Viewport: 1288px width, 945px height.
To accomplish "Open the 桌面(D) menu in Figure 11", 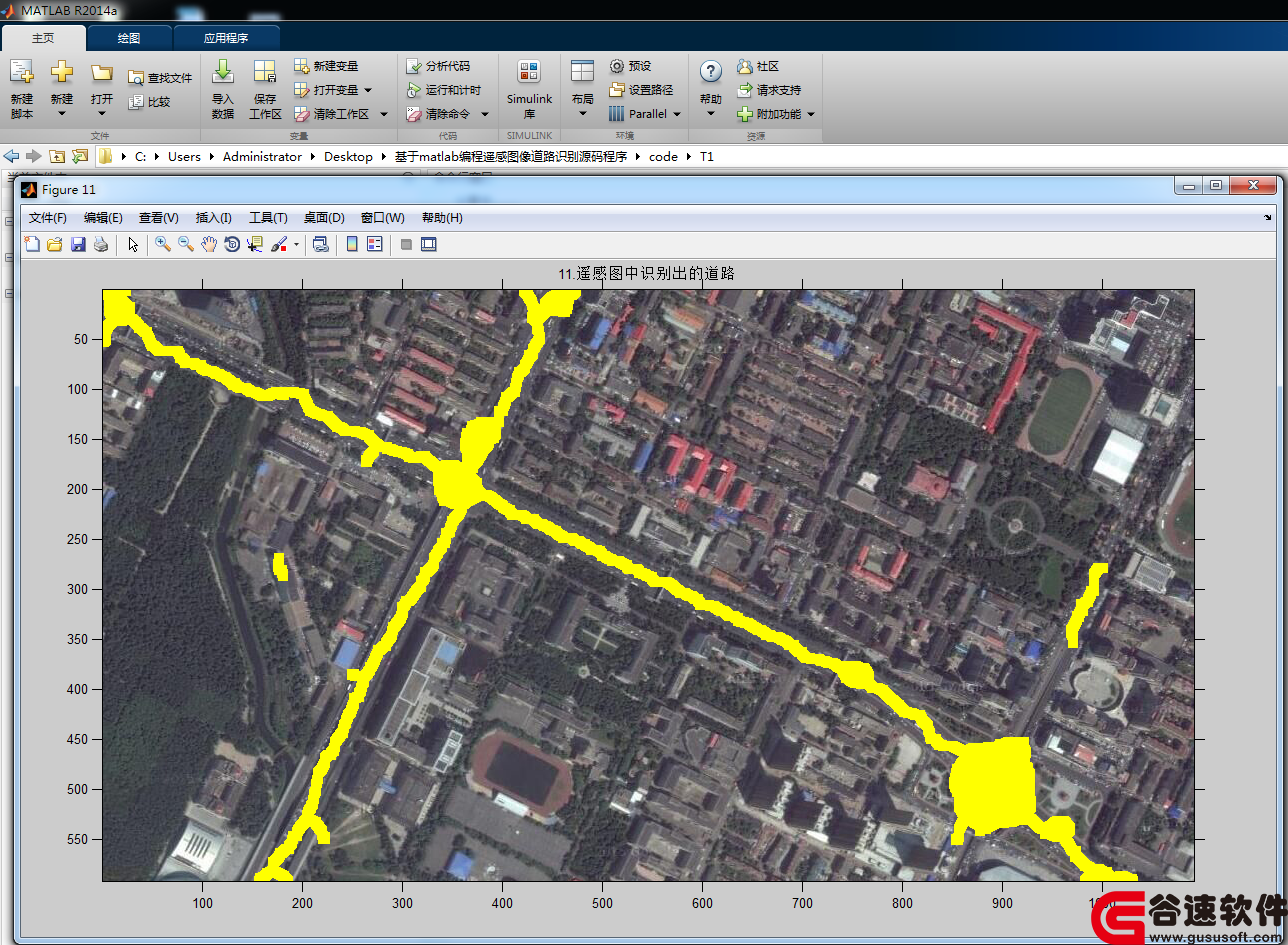I will click(x=324, y=218).
